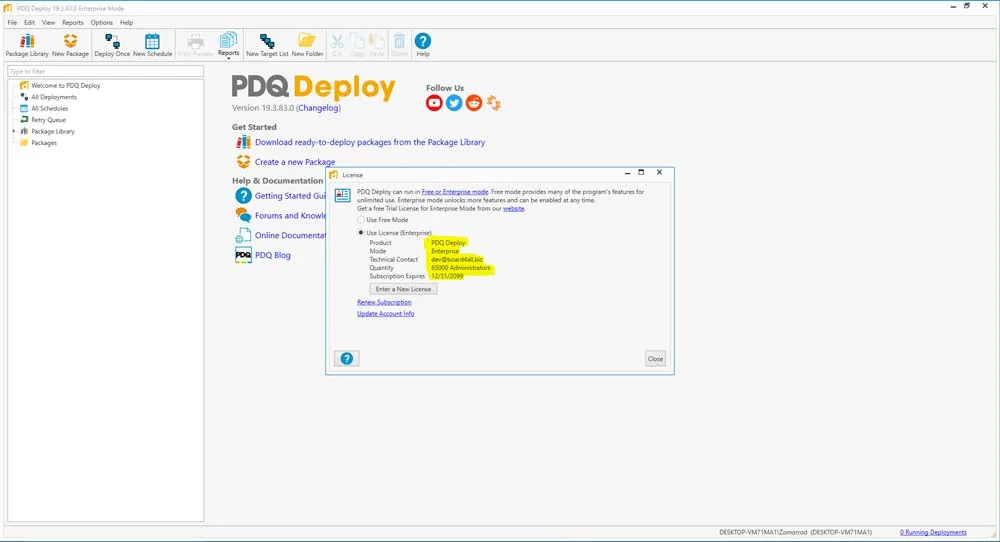Click the New Folder toolbar icon
This screenshot has width=1000, height=542.
tap(307, 45)
